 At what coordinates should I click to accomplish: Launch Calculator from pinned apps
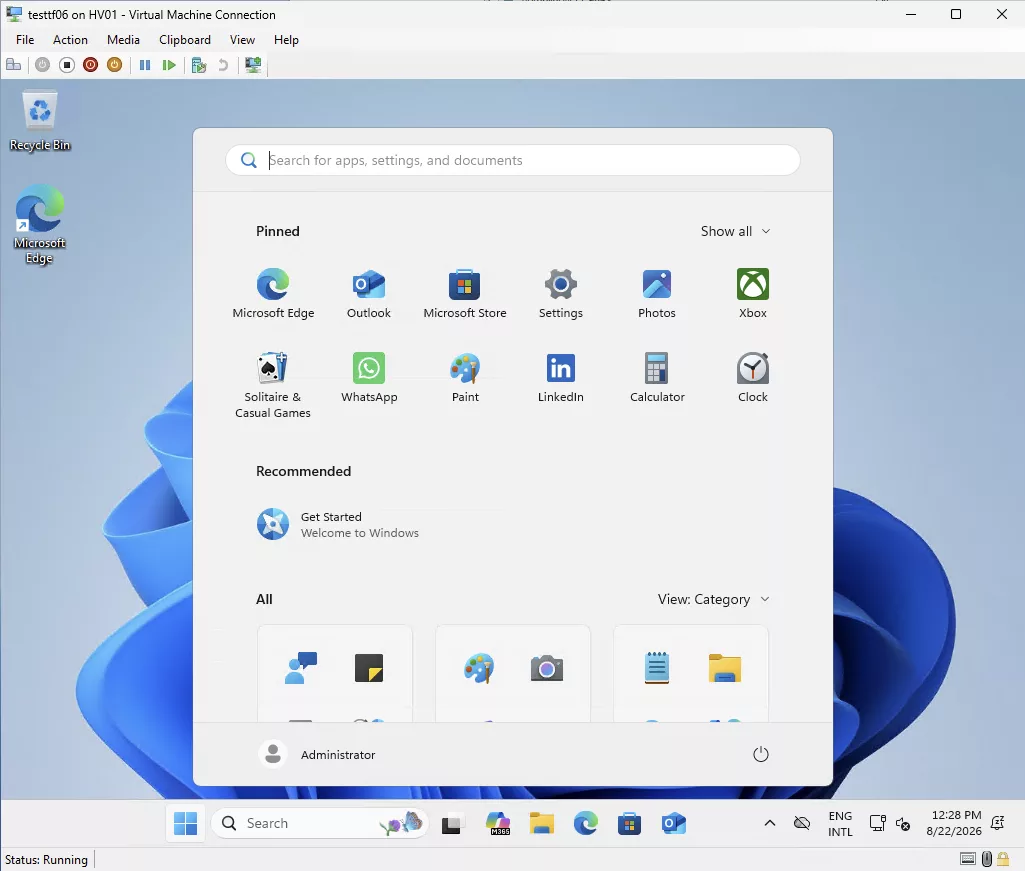click(657, 377)
